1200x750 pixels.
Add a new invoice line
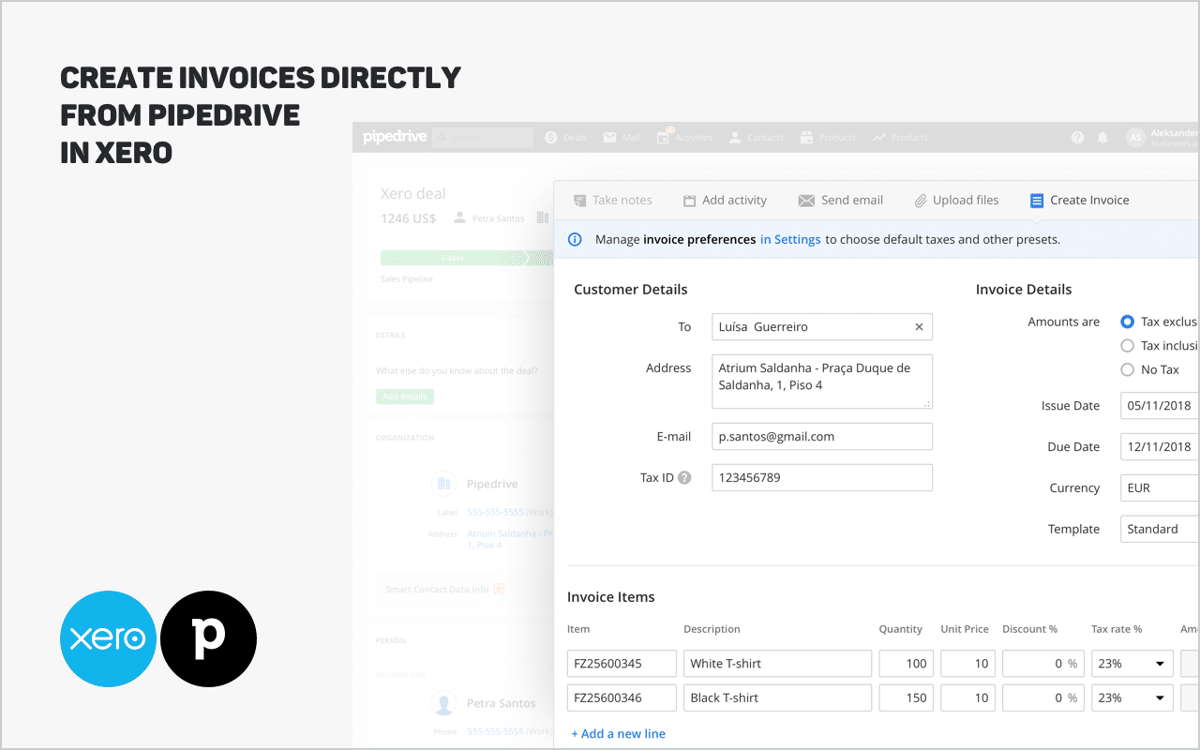coord(618,733)
